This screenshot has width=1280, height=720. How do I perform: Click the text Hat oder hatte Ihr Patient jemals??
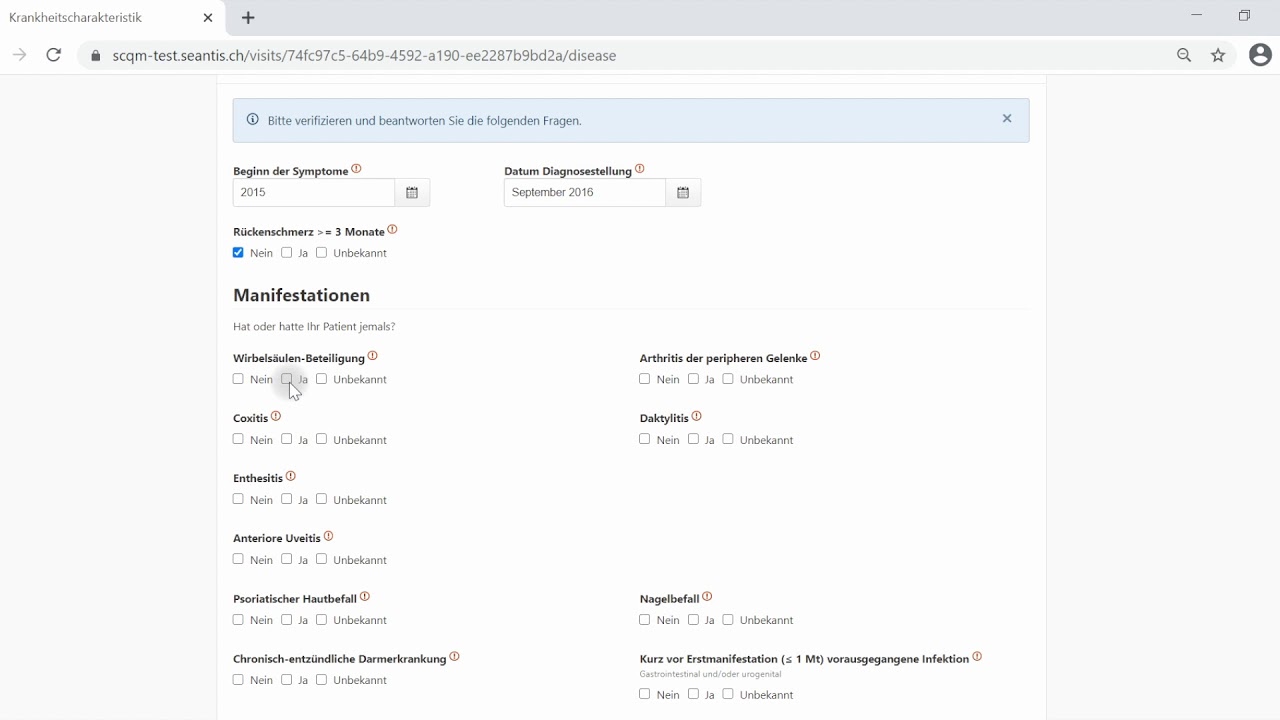click(314, 327)
